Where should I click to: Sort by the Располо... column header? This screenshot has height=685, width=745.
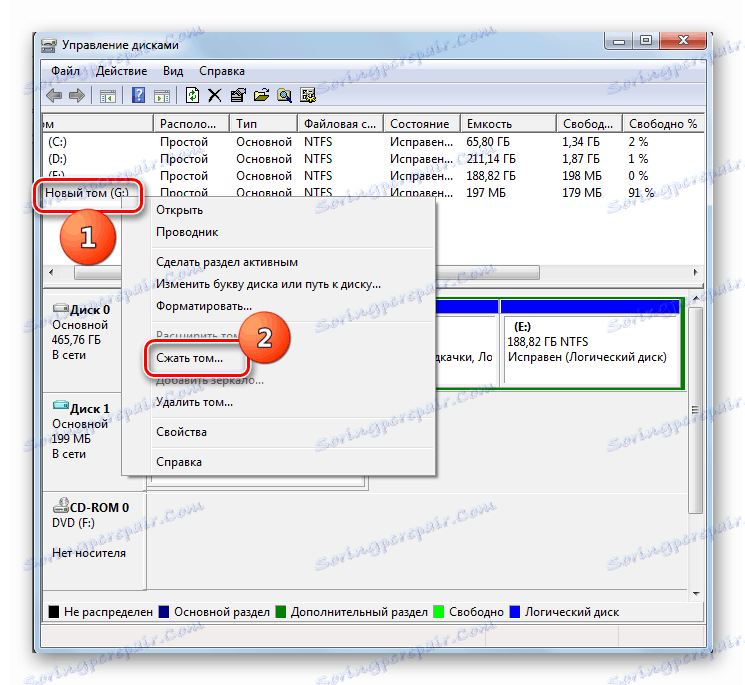coord(191,124)
